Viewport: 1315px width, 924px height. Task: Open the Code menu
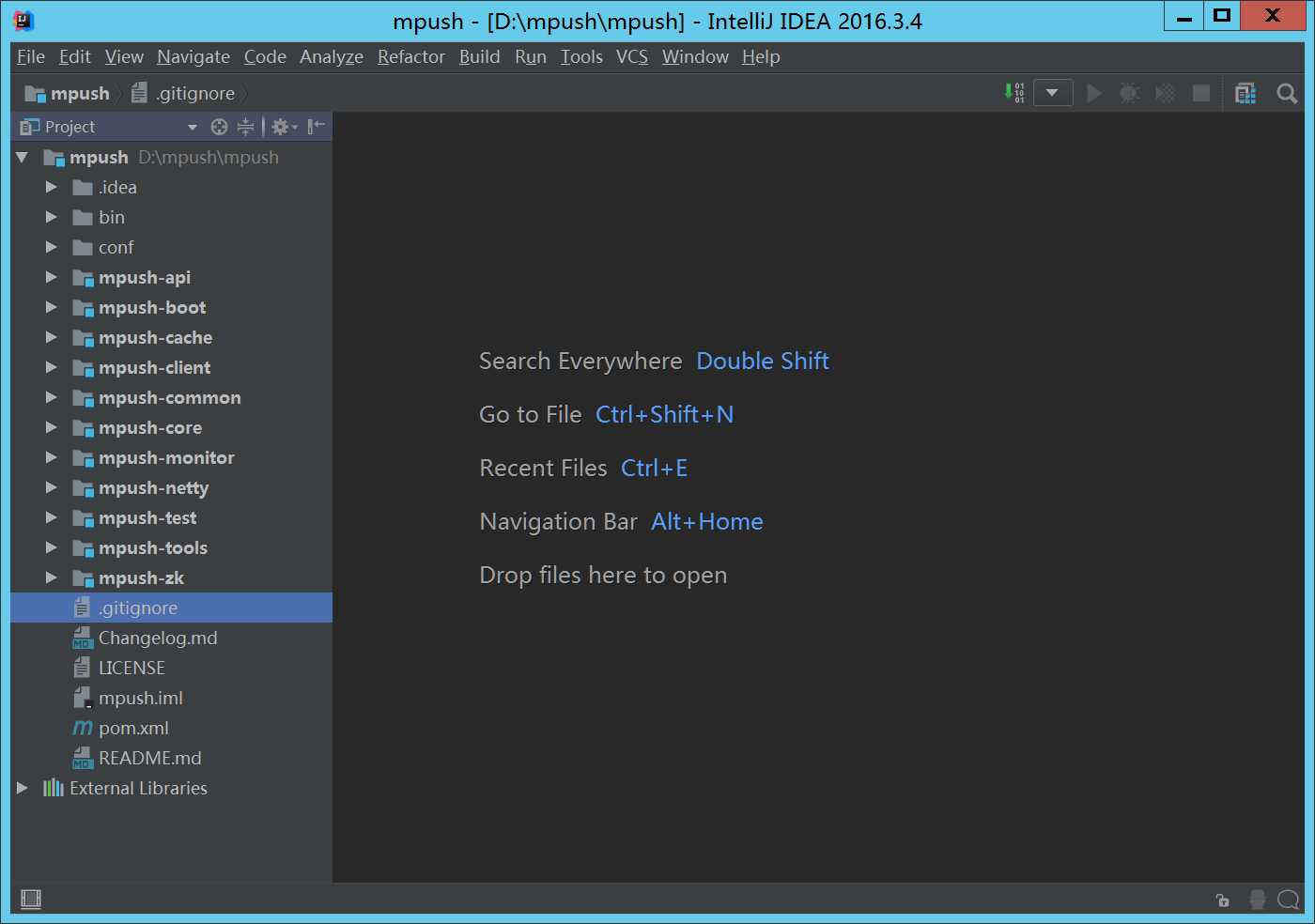(265, 56)
